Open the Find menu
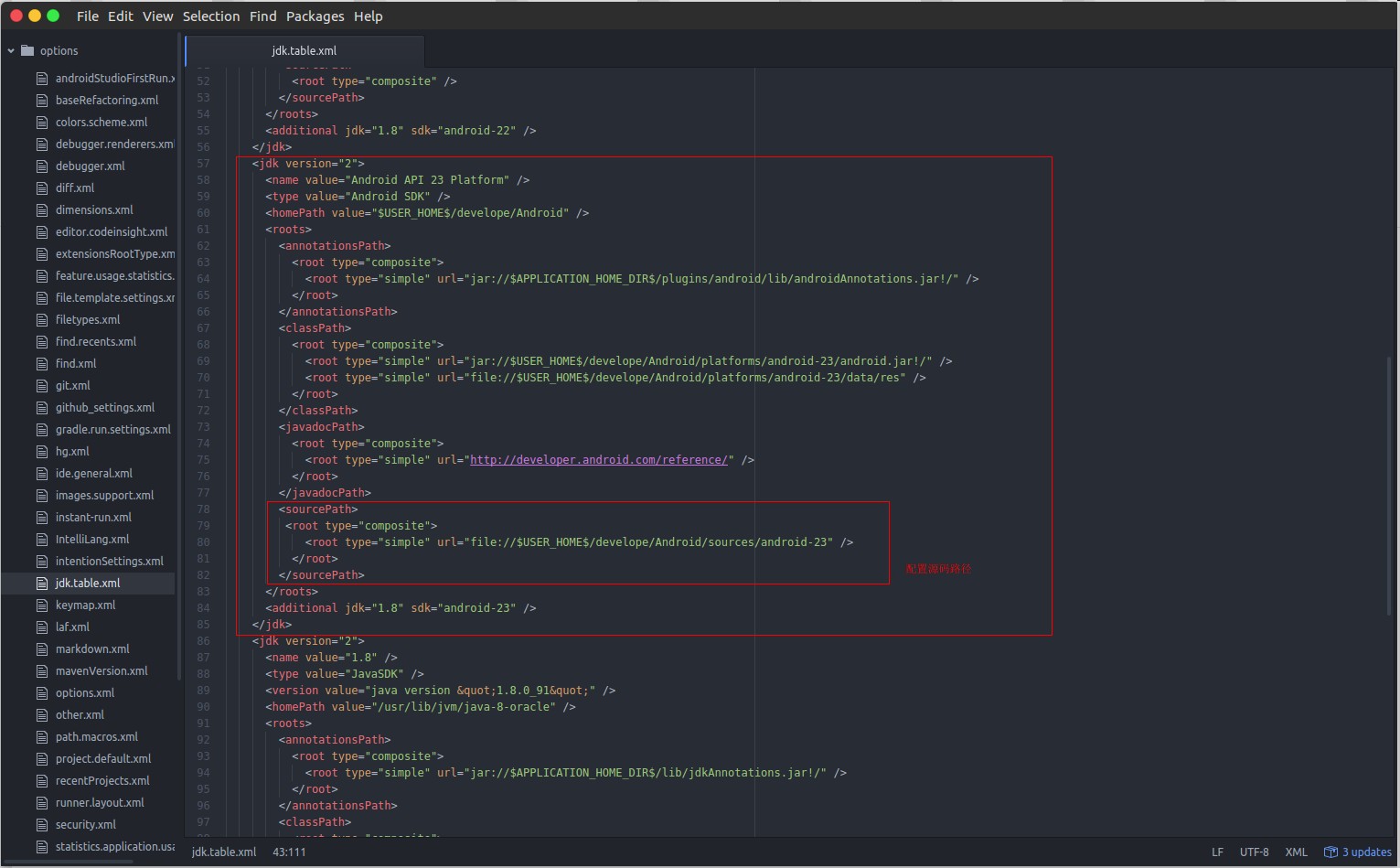The height and width of the screenshot is (868, 1400). (x=262, y=16)
